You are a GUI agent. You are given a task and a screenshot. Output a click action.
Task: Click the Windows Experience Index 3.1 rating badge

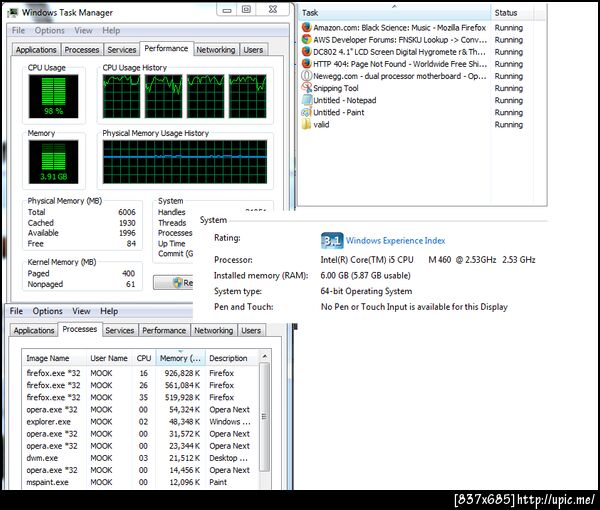332,240
